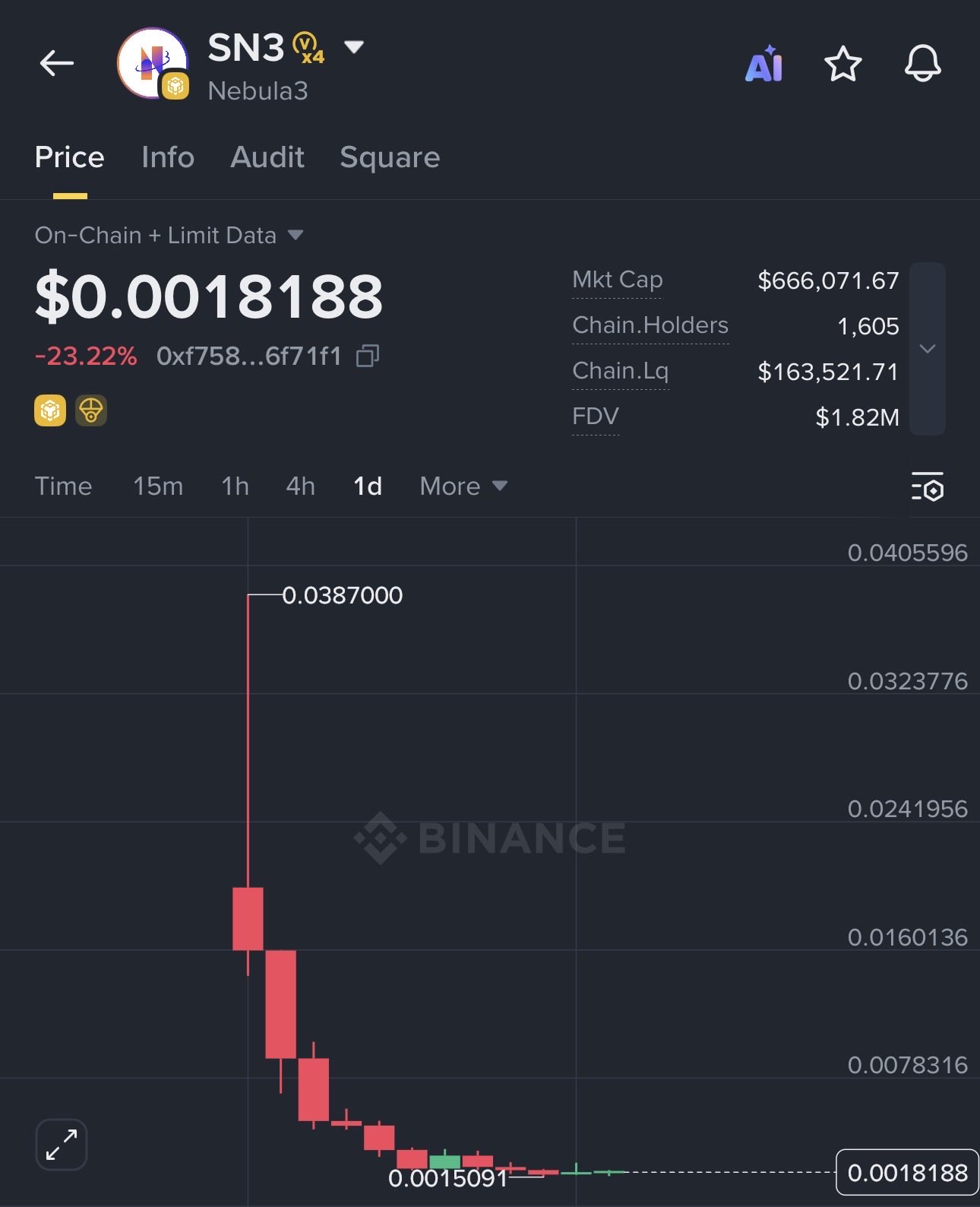Tap the parachute airdrop badge icon
This screenshot has height=1207, width=980.
tap(91, 410)
